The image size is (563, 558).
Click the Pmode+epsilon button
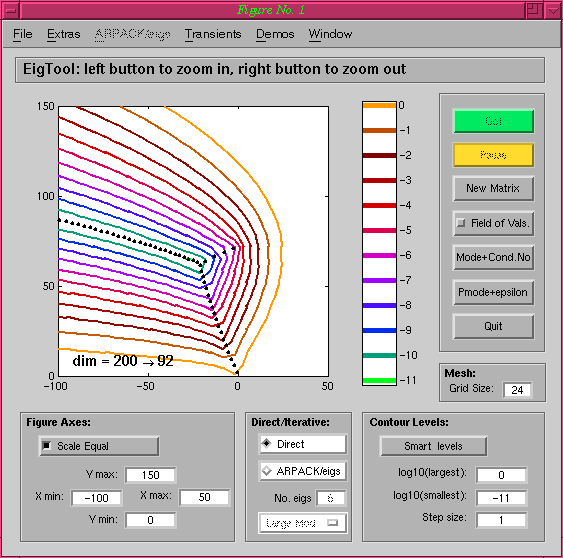point(493,292)
